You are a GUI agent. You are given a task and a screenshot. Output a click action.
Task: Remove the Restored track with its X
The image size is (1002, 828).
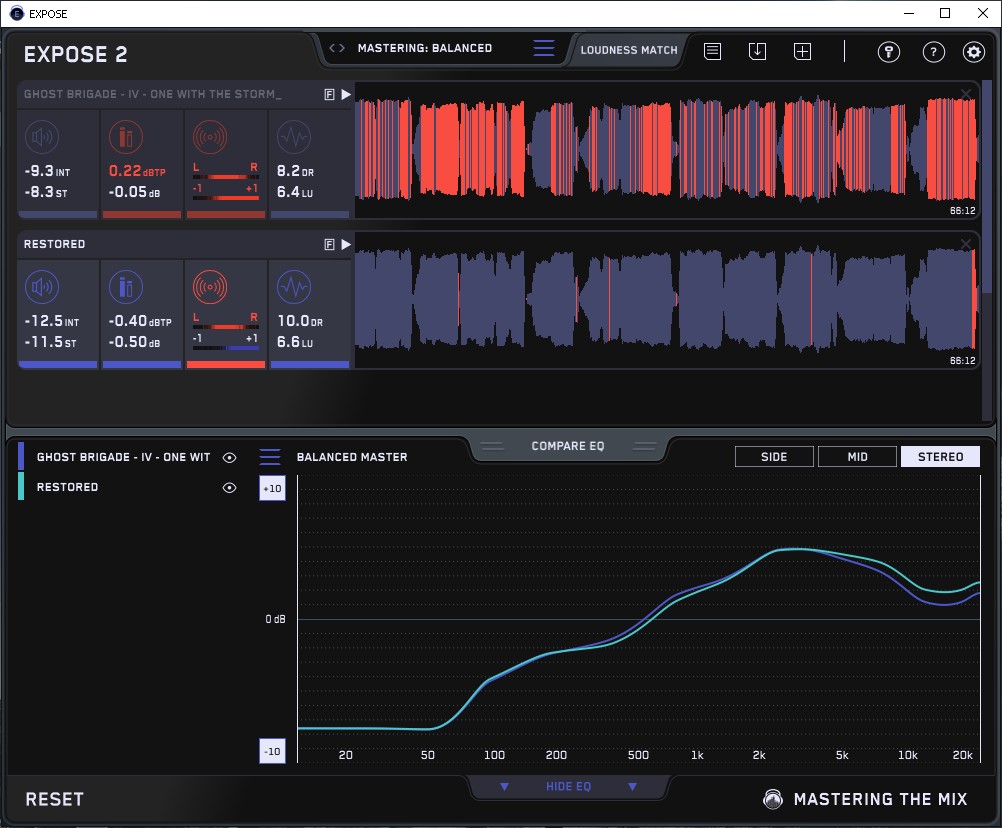point(966,244)
